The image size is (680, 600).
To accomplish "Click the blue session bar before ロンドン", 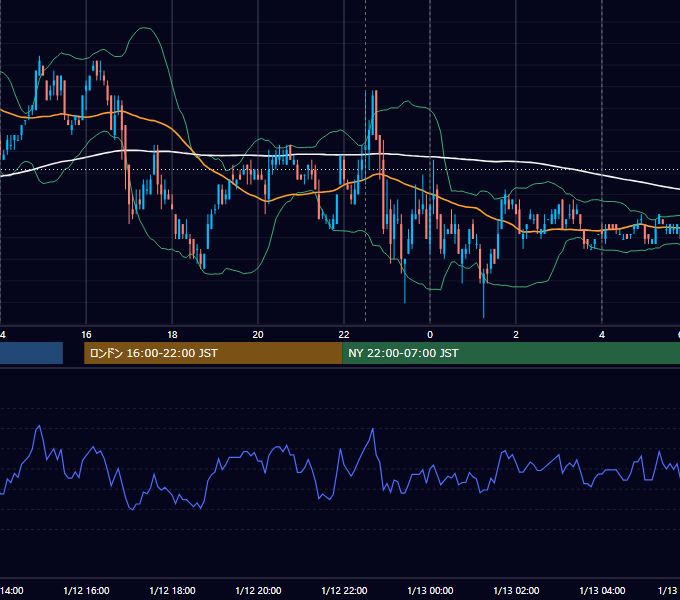I will pos(31,353).
